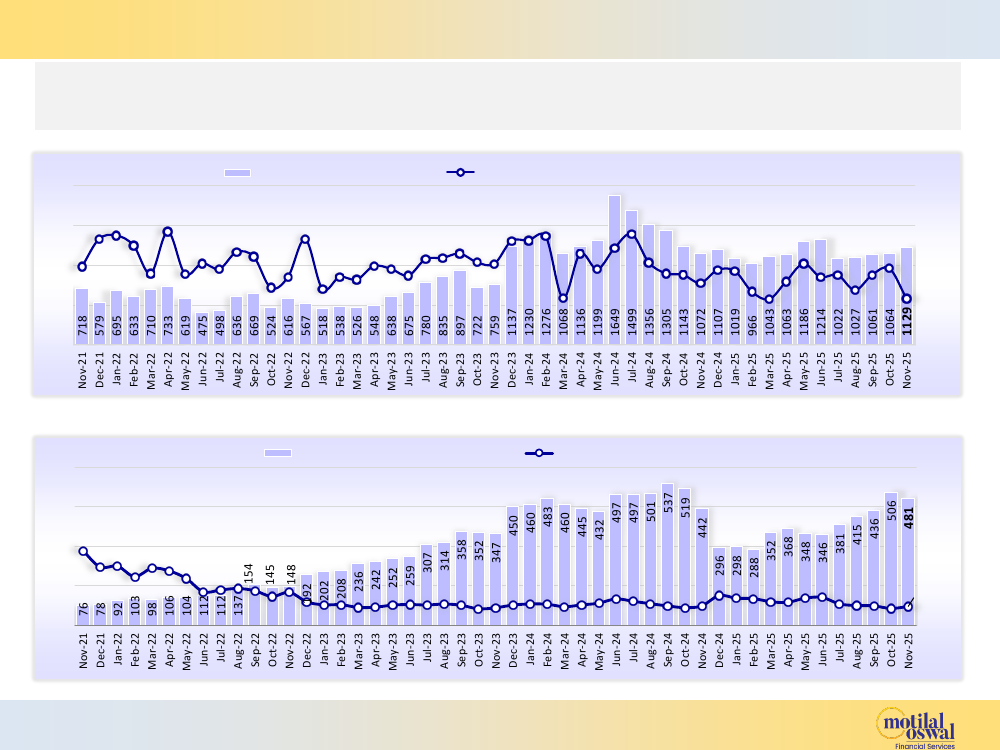Click the Jun-24 axis label in upper chart
This screenshot has width=1000, height=750.
[x=615, y=371]
